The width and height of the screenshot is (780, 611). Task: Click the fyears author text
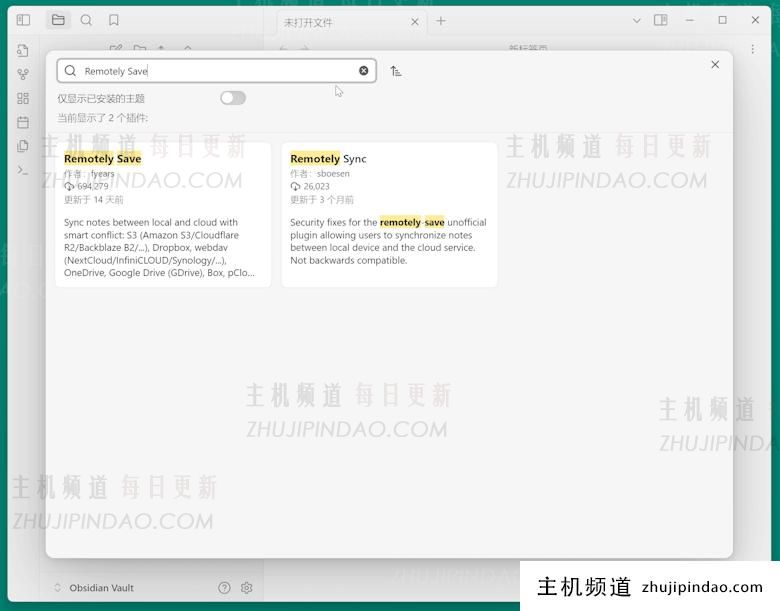click(x=102, y=174)
